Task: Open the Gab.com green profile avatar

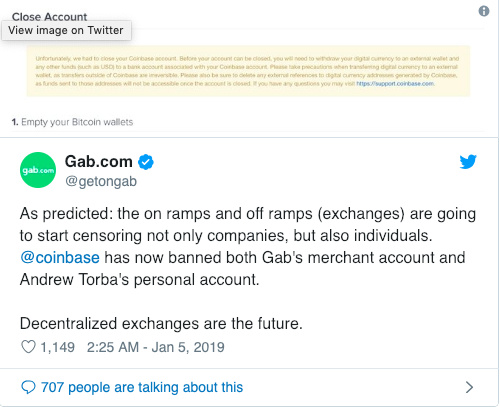Action: pyautogui.click(x=38, y=170)
